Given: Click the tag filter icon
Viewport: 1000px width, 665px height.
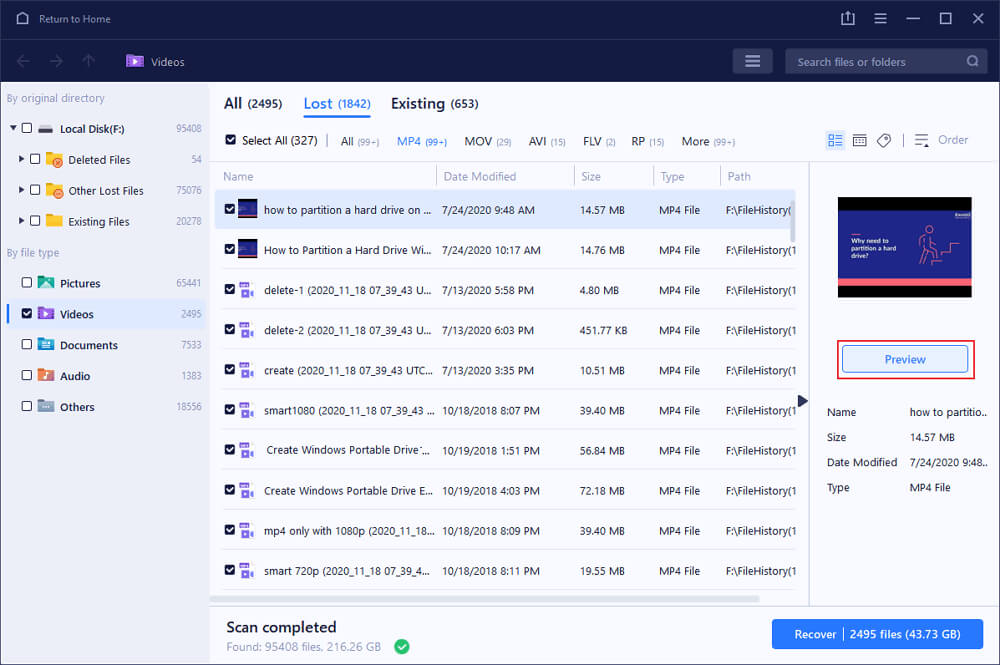Looking at the screenshot, I should click(884, 141).
